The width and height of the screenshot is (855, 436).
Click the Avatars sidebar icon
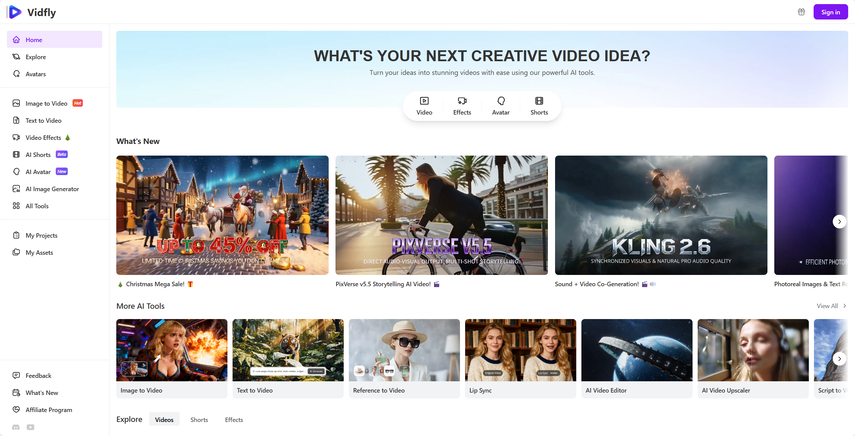tap(16, 74)
